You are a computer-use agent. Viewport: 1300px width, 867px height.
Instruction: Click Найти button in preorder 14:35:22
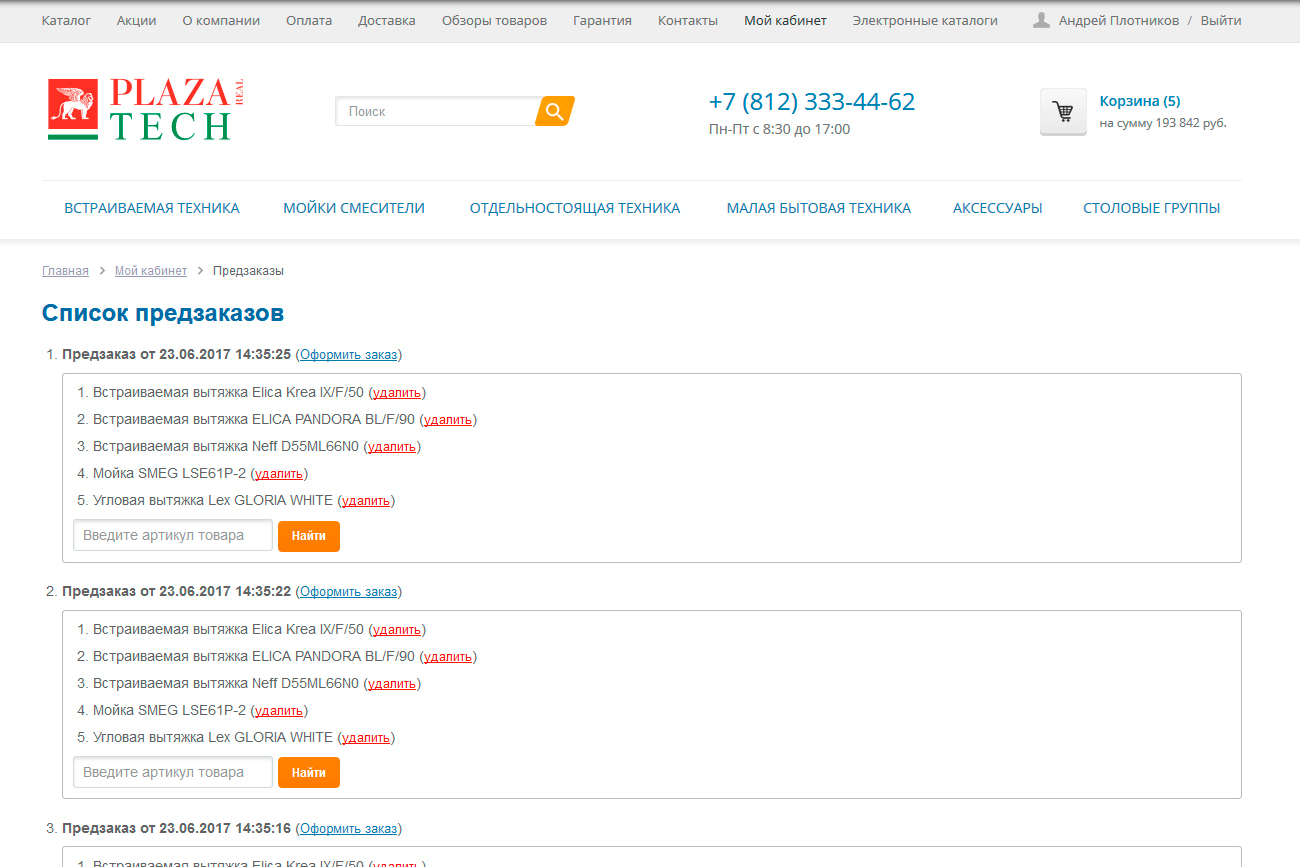pos(309,773)
